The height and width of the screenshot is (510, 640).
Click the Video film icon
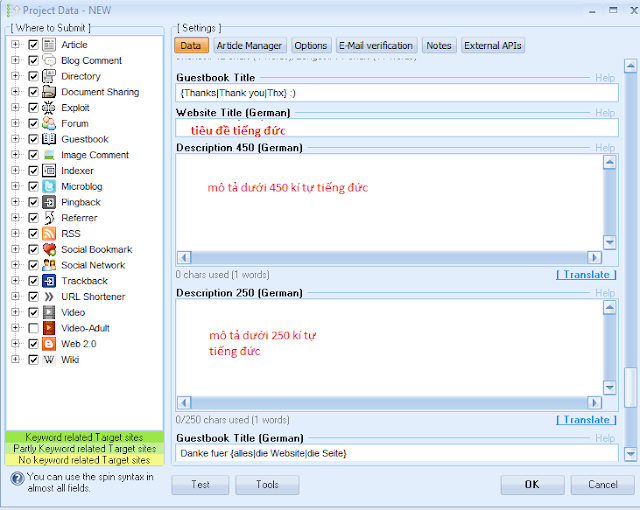coord(49,313)
